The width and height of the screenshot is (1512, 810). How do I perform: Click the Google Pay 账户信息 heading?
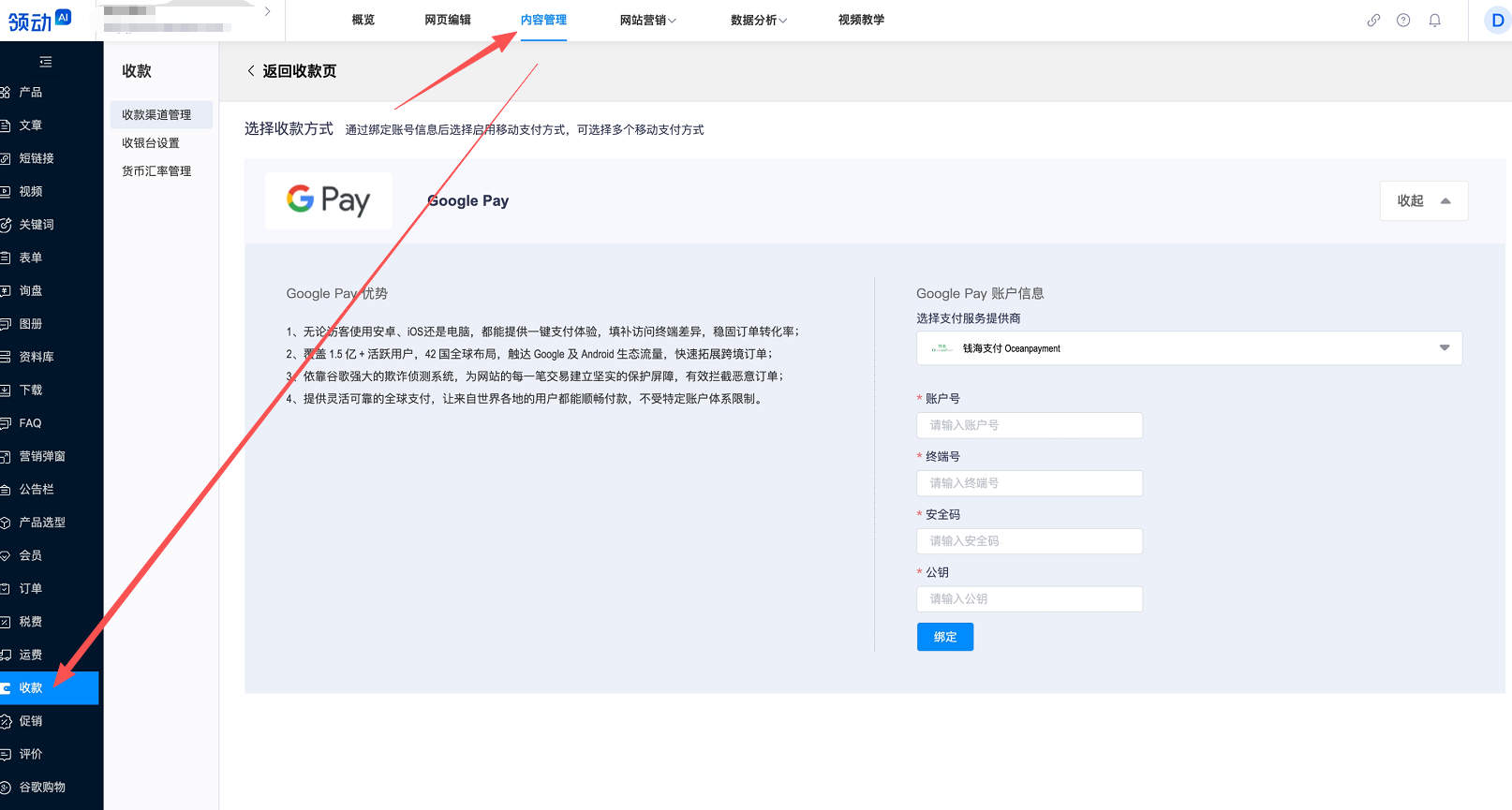point(980,294)
